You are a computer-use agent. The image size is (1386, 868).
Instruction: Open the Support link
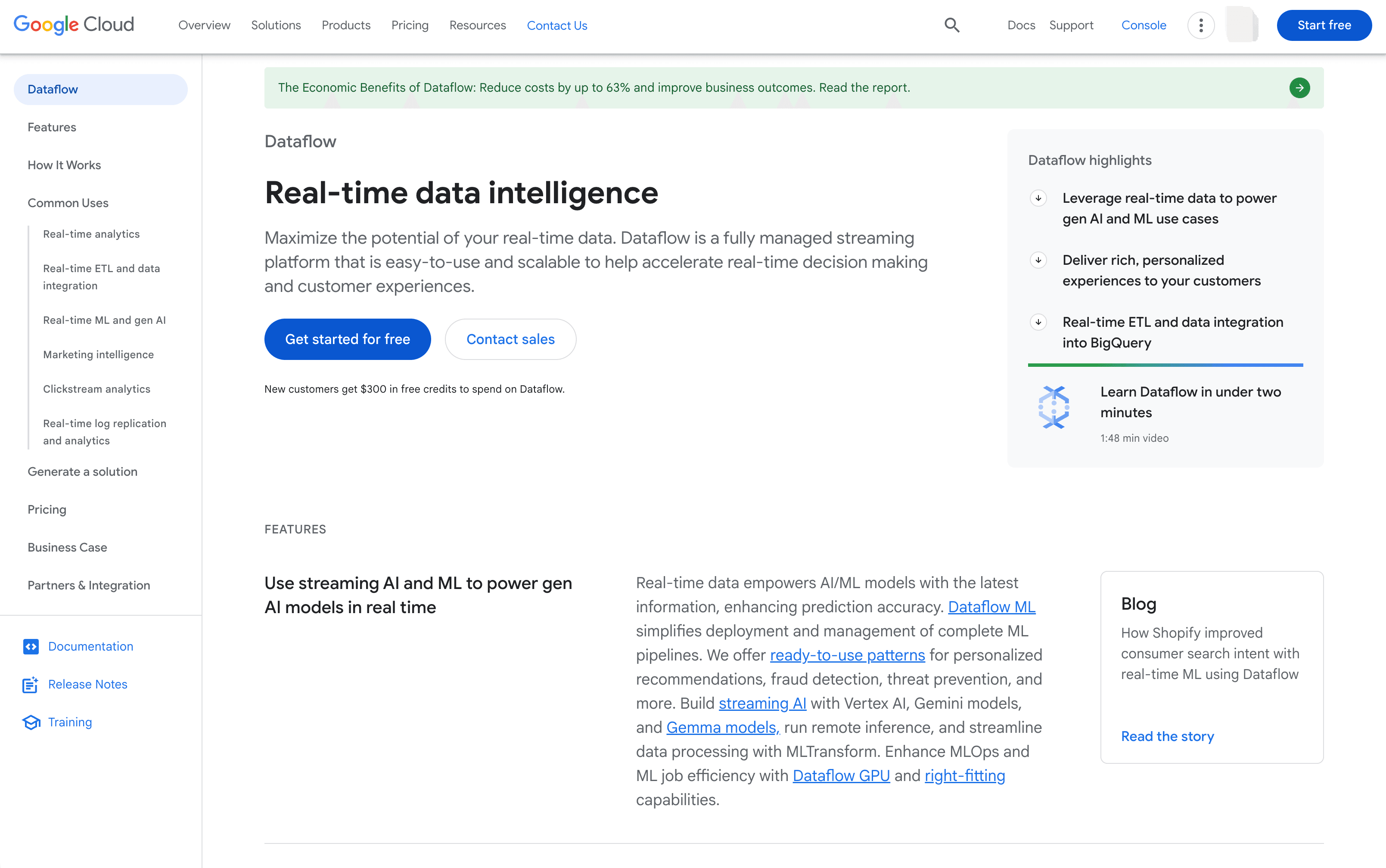[1071, 25]
